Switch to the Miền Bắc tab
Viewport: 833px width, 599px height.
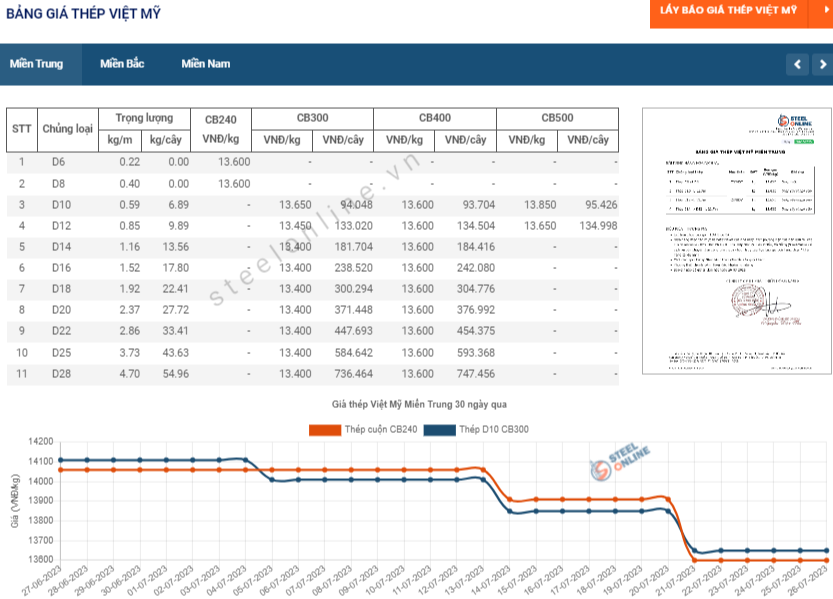(x=122, y=64)
